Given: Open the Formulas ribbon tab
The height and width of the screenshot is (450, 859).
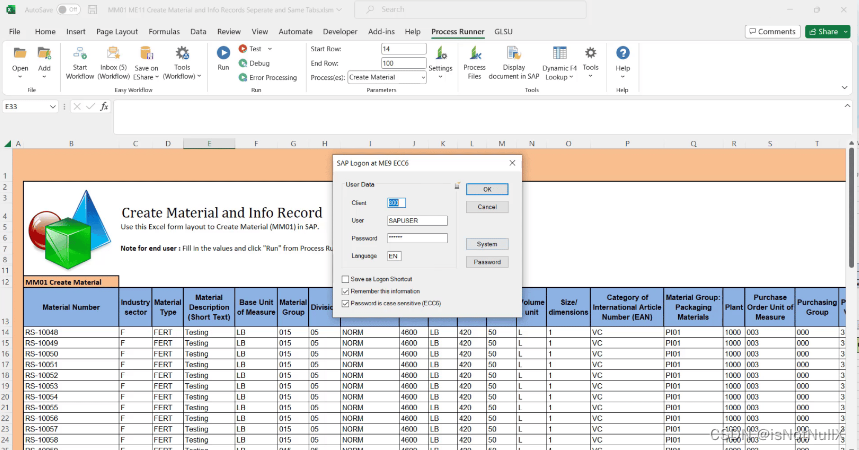Looking at the screenshot, I should (164, 31).
